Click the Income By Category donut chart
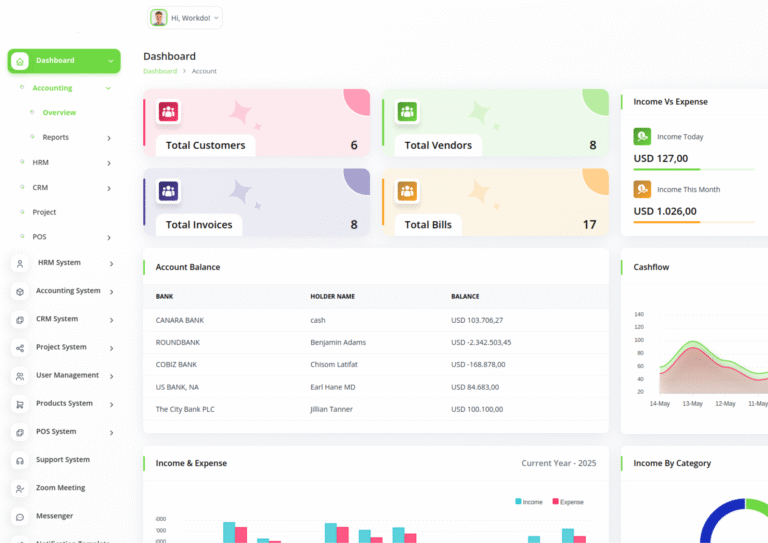768x543 pixels. click(x=734, y=520)
